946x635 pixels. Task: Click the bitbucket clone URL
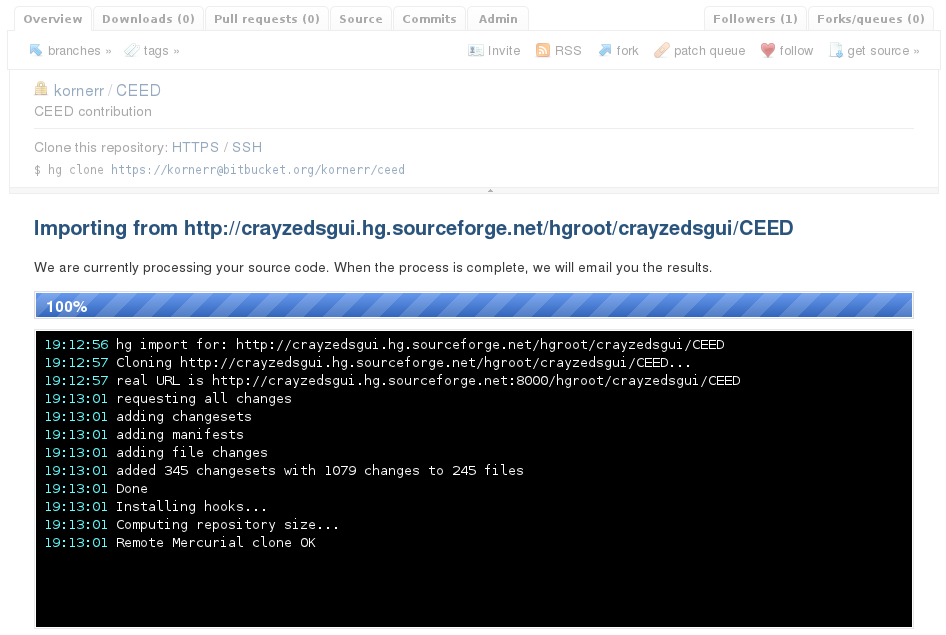point(258,169)
